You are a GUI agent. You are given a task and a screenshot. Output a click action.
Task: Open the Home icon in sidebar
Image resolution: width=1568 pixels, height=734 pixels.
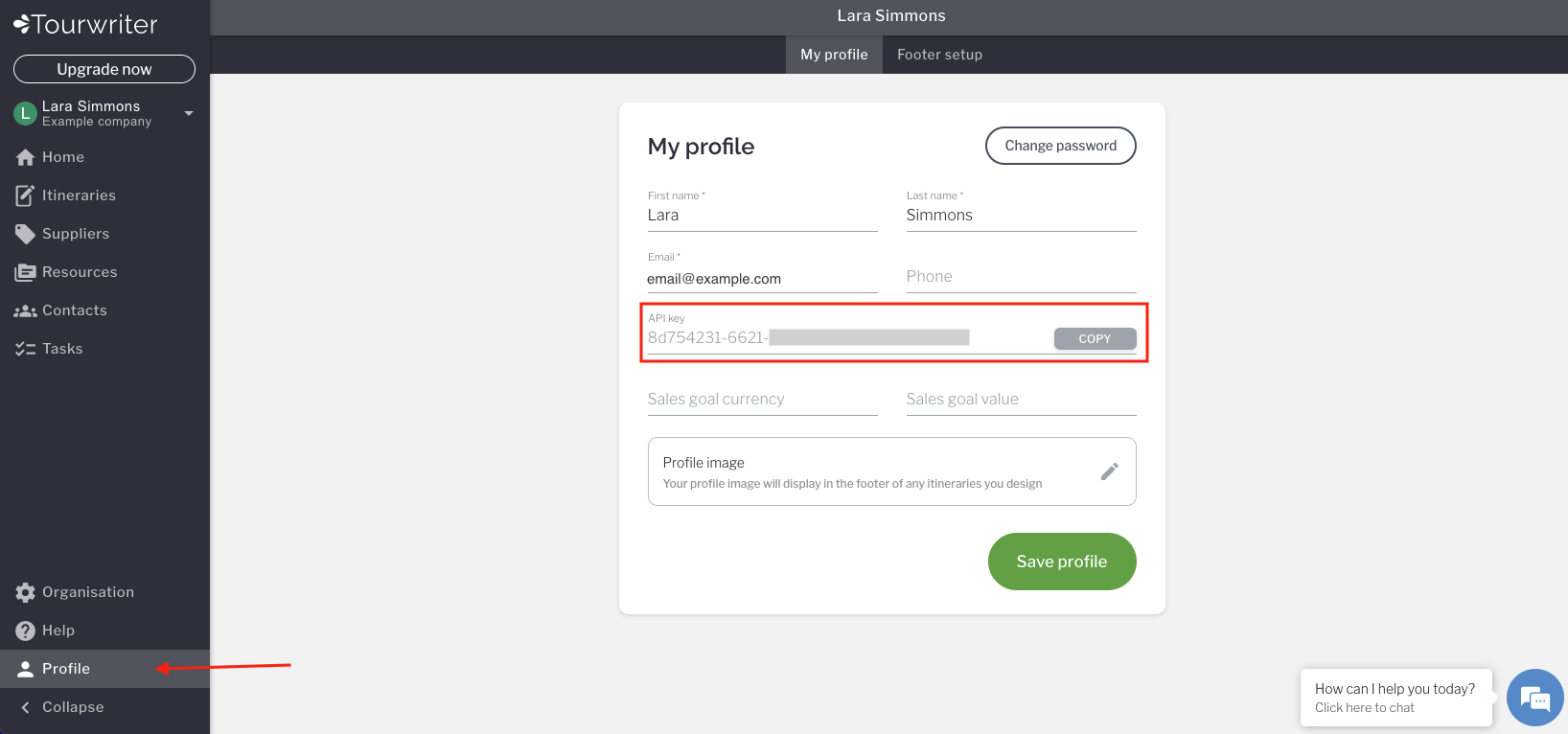click(25, 157)
